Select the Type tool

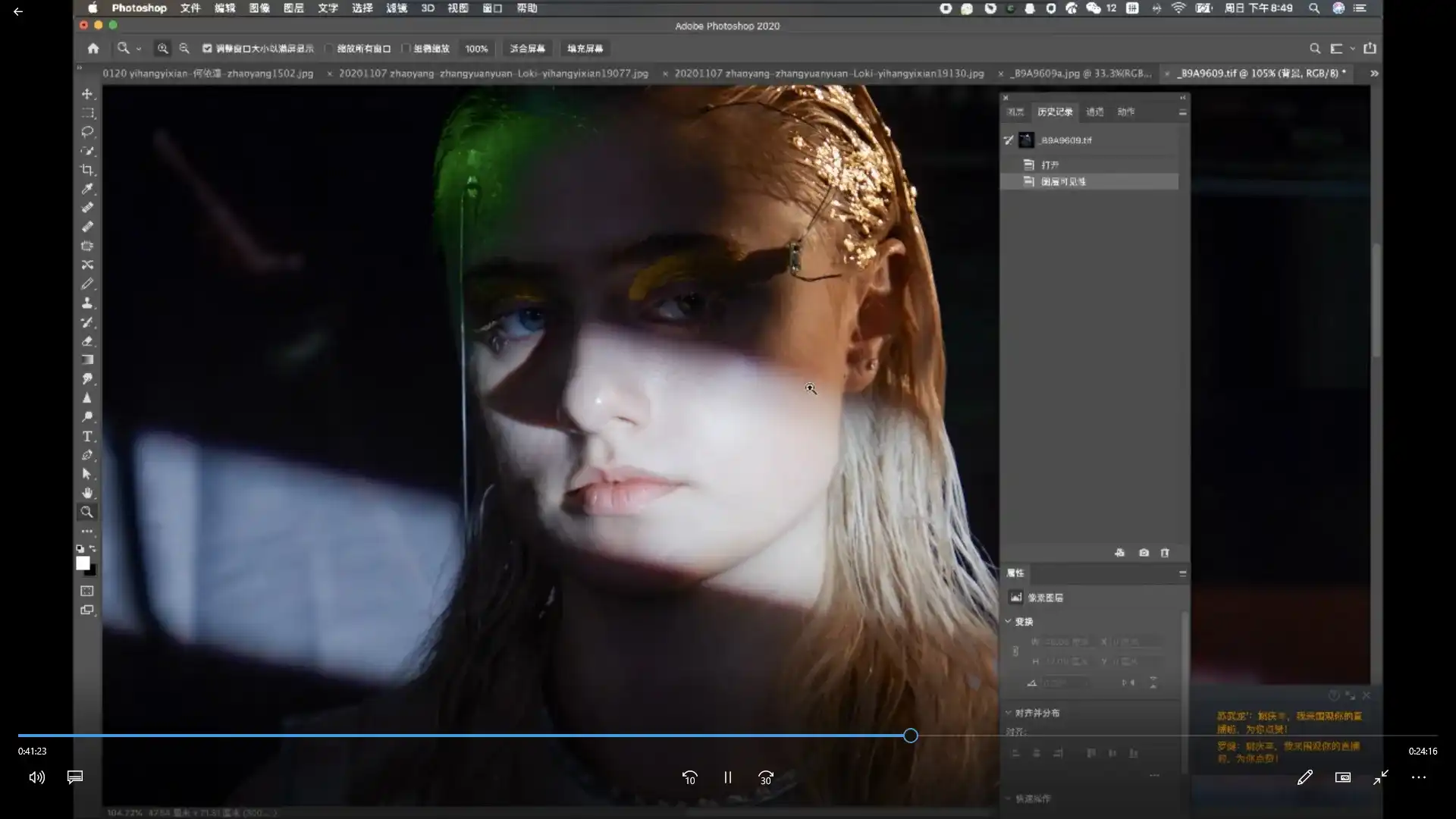[87, 436]
